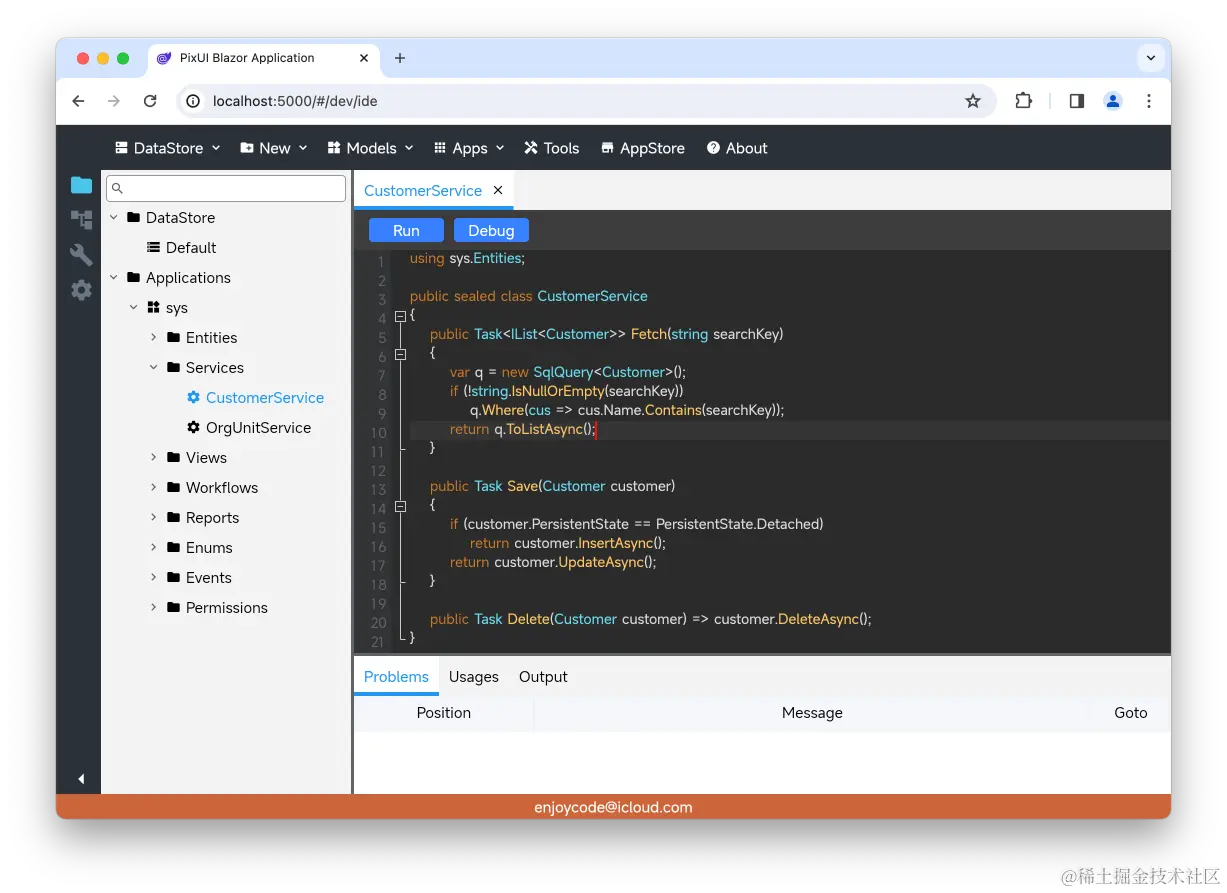
Task: Expand the Events folder
Action: 153,577
